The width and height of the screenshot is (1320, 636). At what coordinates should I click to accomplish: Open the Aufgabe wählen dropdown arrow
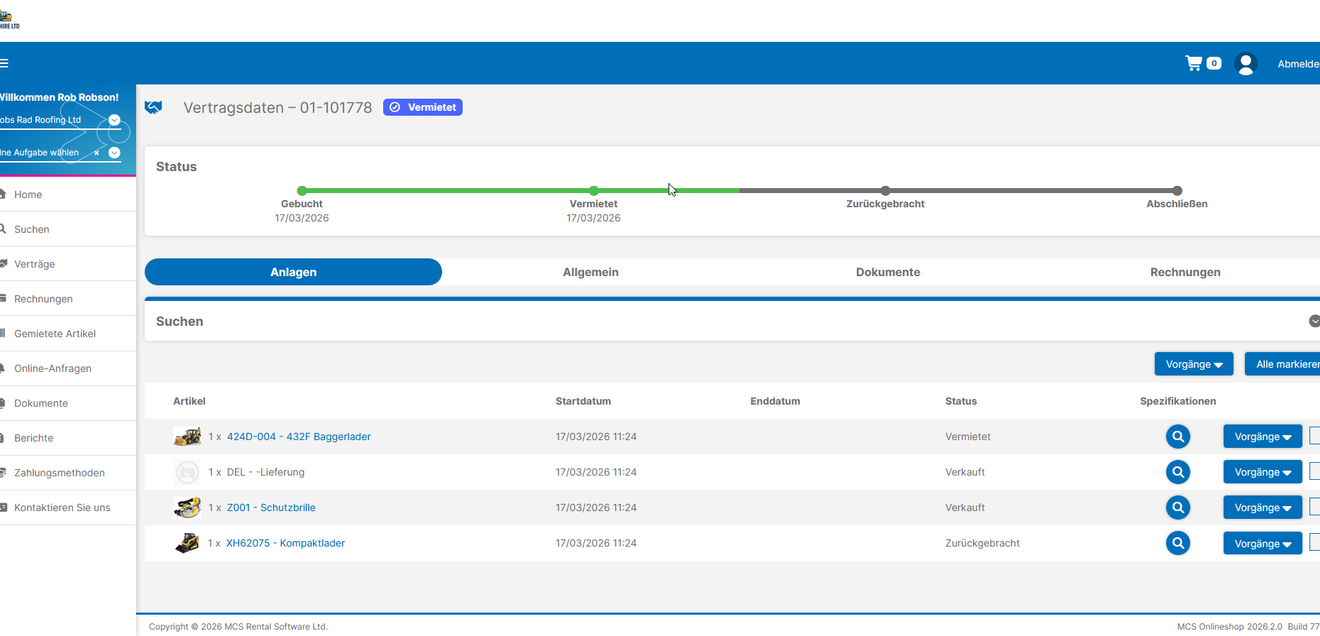click(x=114, y=153)
